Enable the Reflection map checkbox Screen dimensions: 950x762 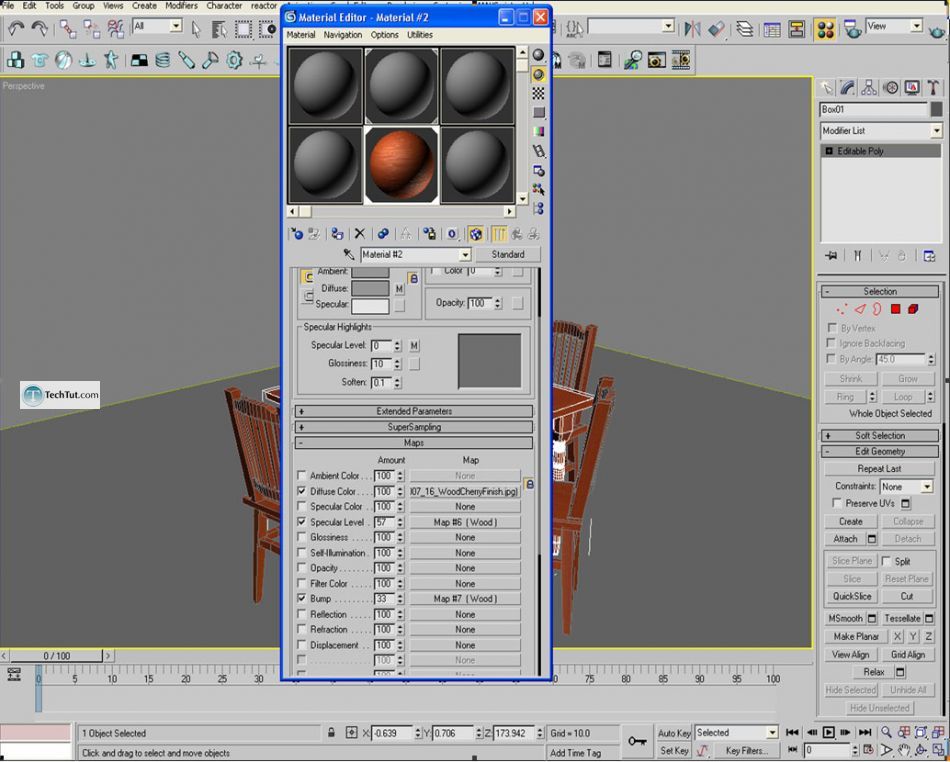pos(302,614)
